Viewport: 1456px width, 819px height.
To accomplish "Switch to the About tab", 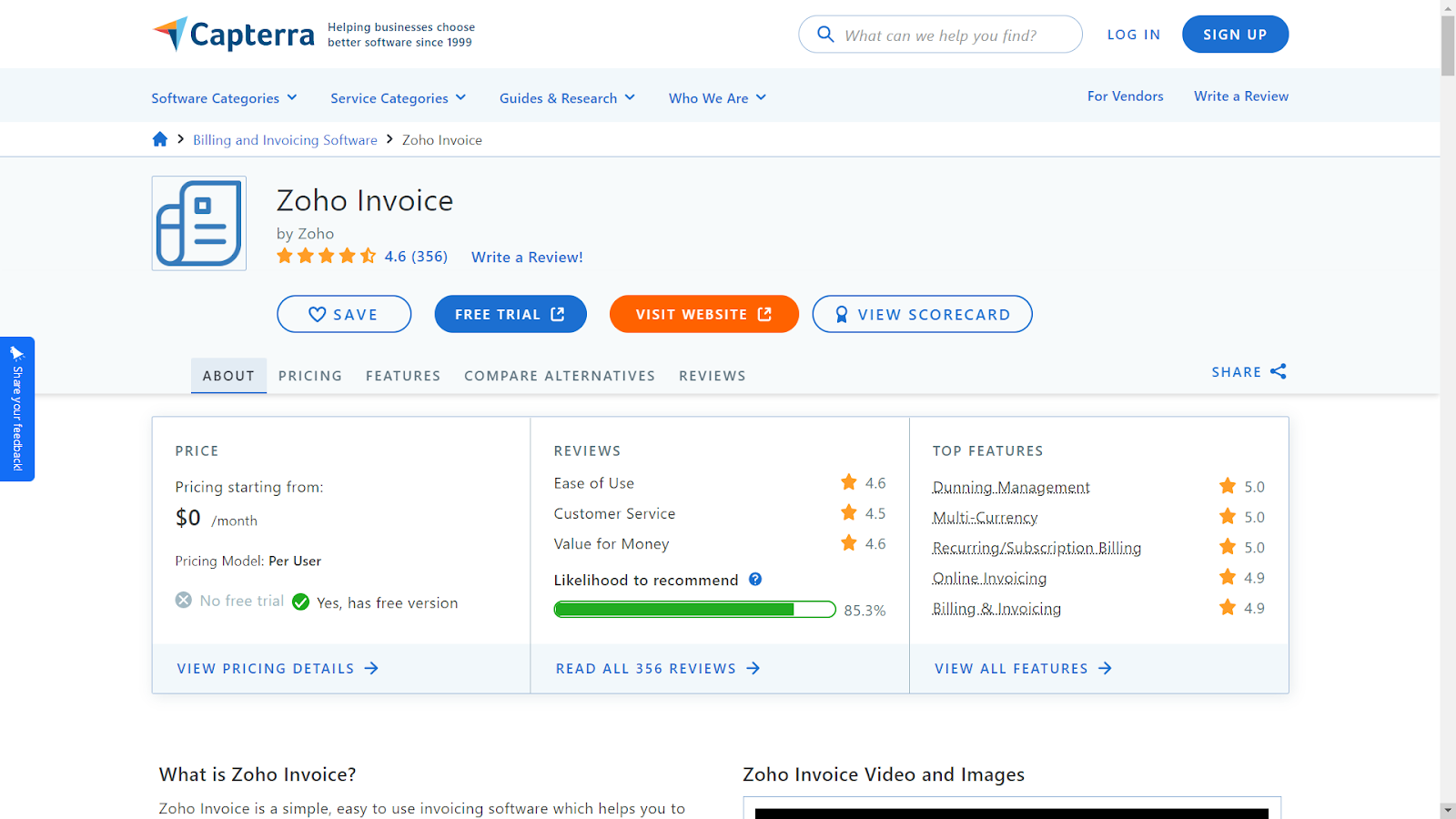I will (x=228, y=376).
